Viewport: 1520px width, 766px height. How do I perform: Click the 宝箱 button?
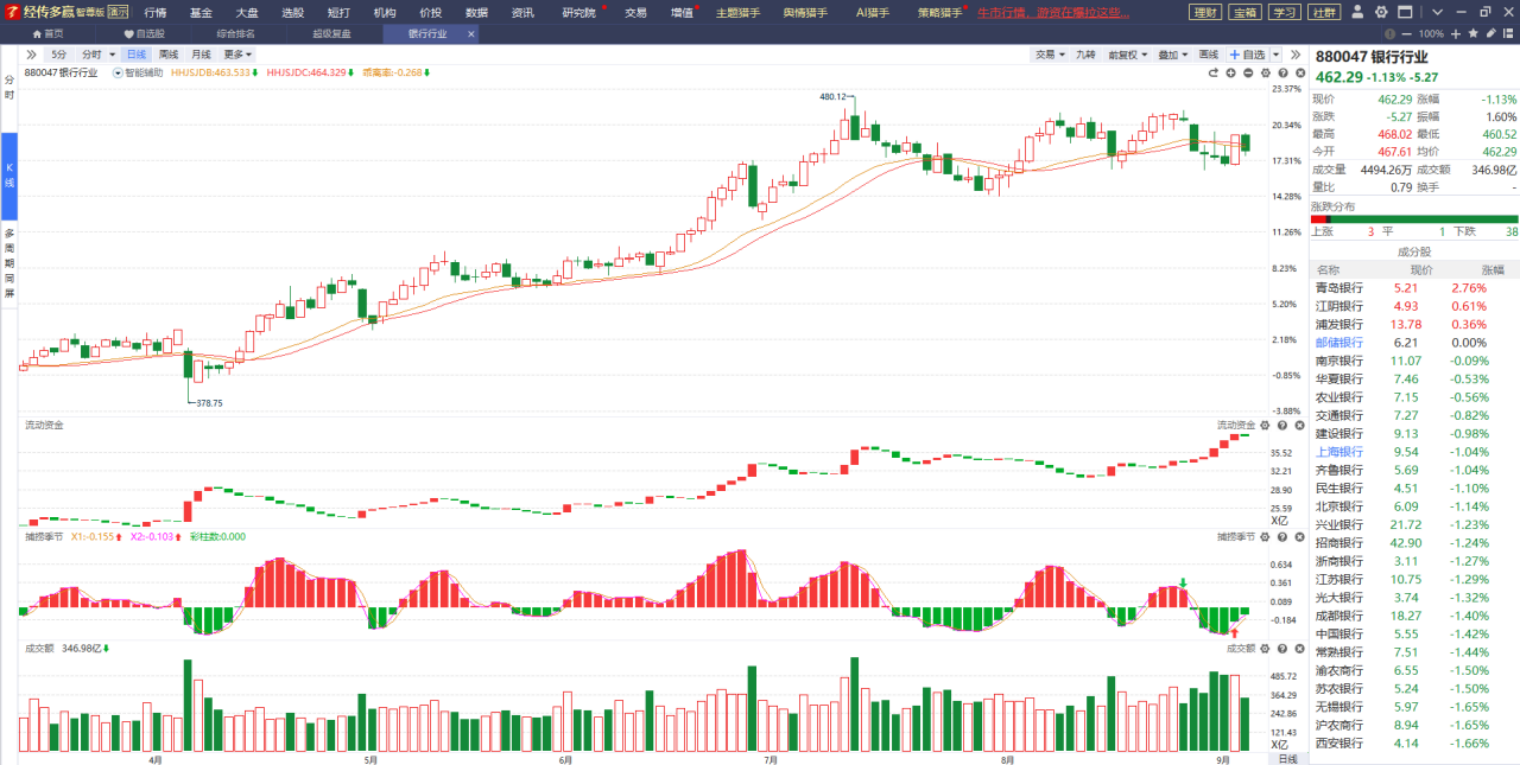pos(1244,12)
